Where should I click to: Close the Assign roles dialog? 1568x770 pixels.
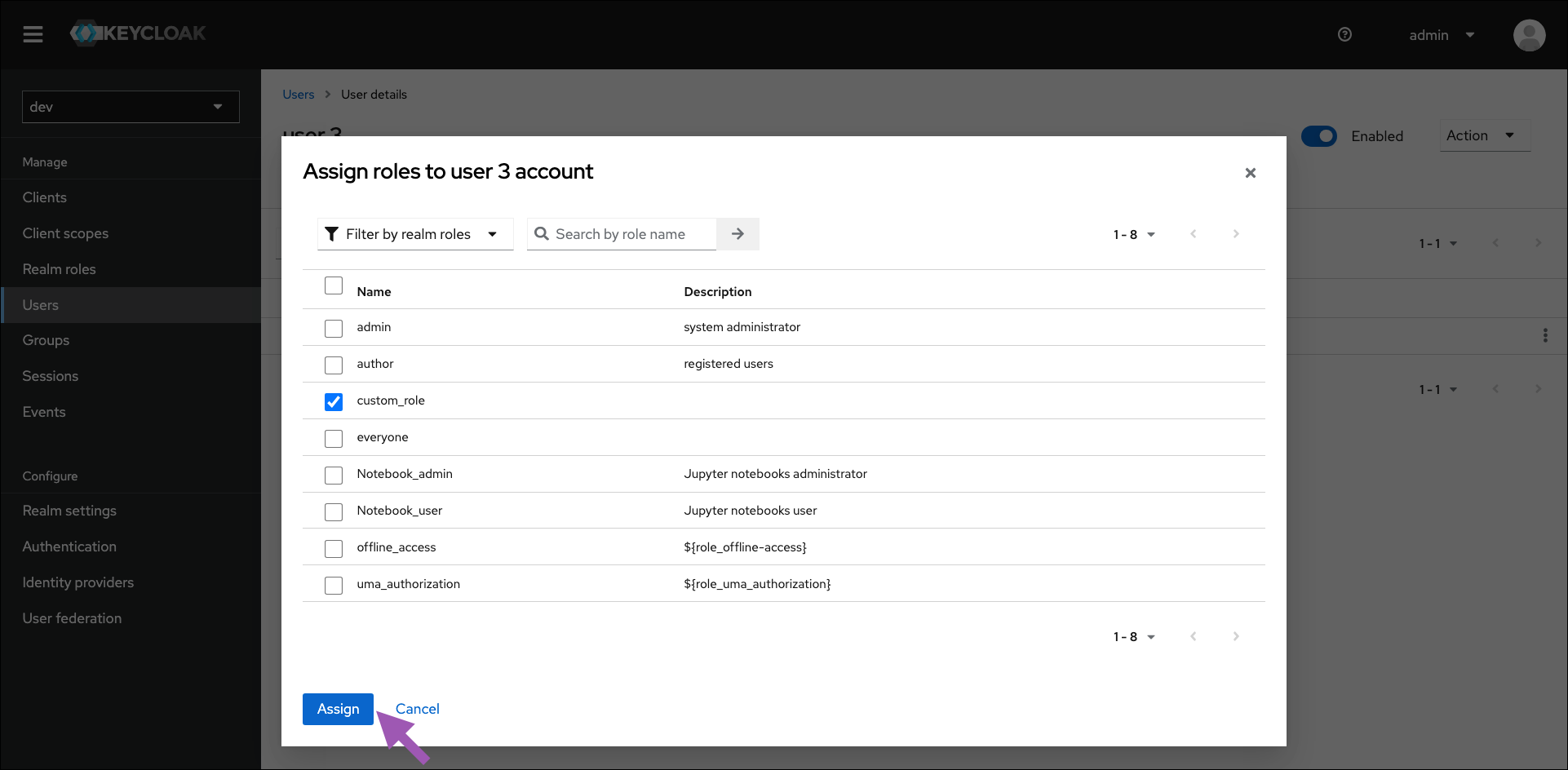[1250, 173]
